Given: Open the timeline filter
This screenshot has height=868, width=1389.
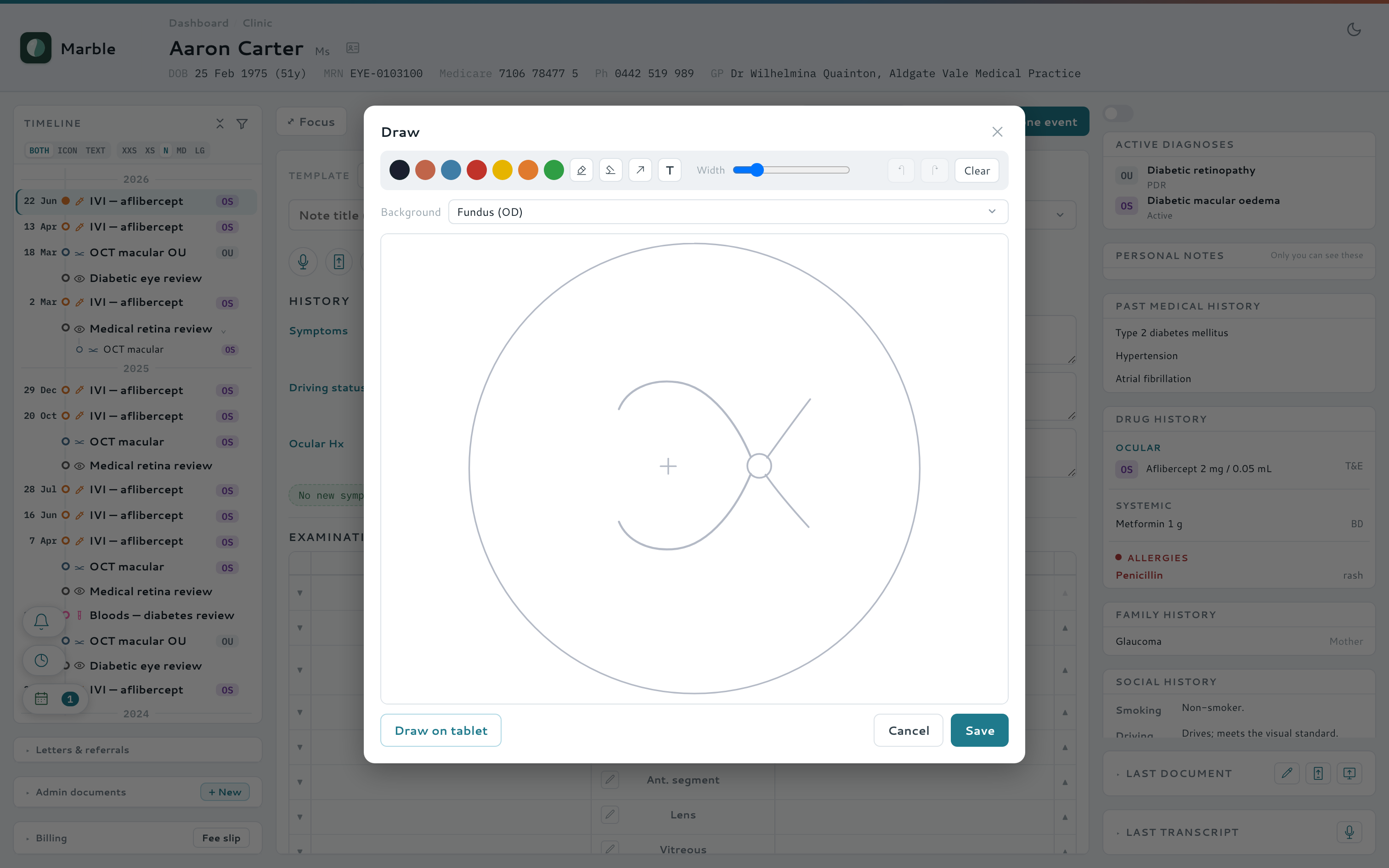Looking at the screenshot, I should coord(242,124).
